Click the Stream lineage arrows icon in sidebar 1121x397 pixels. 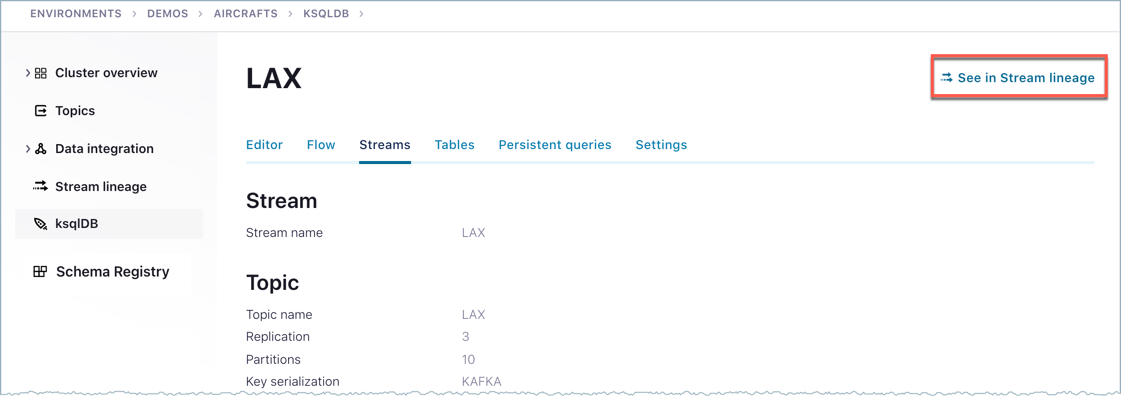tap(40, 187)
